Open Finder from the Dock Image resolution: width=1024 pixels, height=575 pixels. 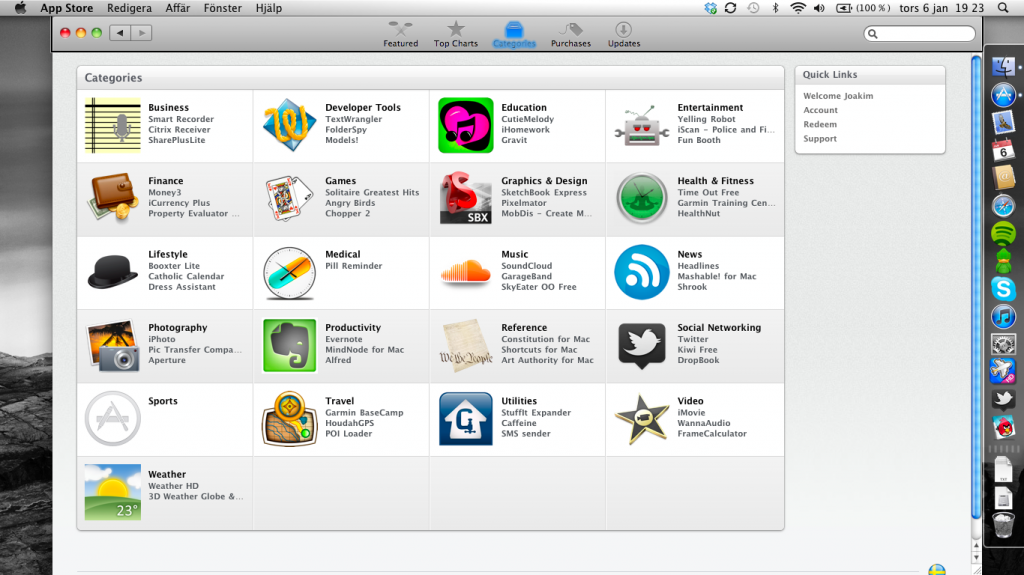click(1003, 67)
